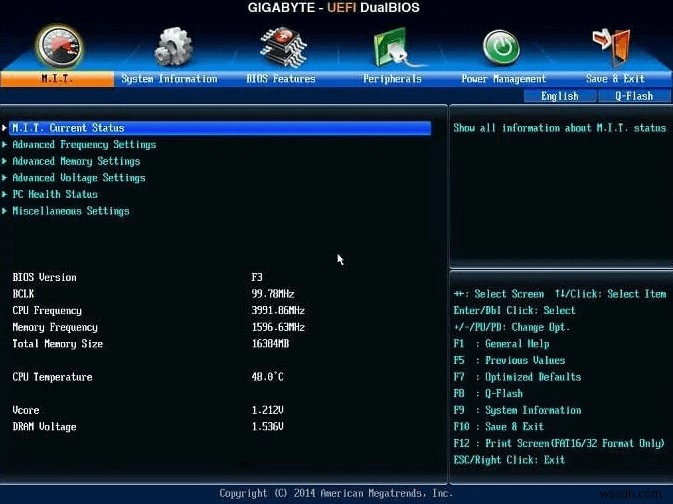Click the CPU Temperature reading row

pyautogui.click(x=52, y=377)
